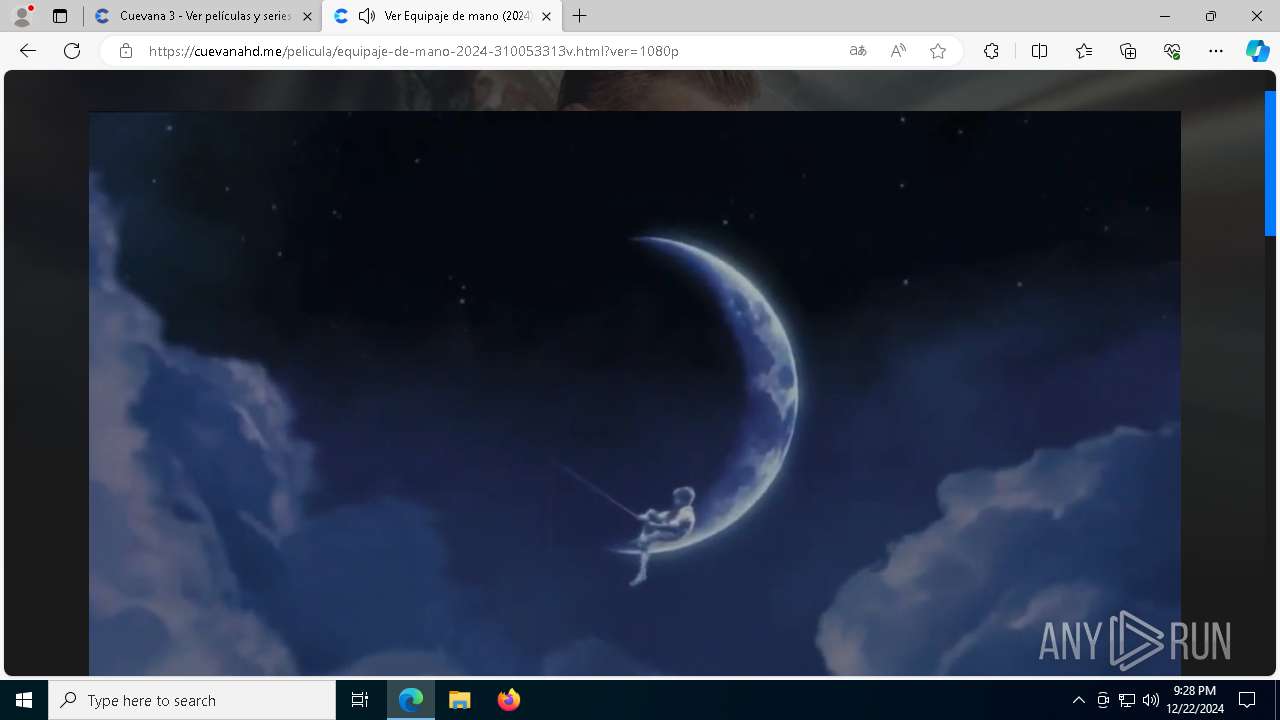
Task: Open Settings and more menu
Action: (x=1216, y=51)
